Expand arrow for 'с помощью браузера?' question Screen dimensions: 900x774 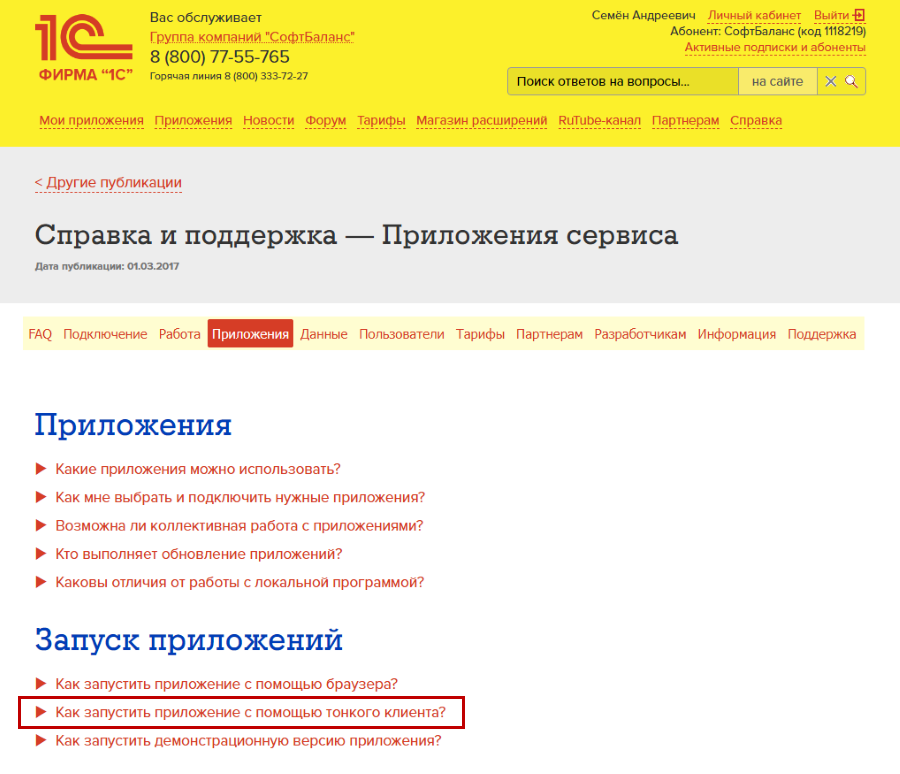coord(41,684)
